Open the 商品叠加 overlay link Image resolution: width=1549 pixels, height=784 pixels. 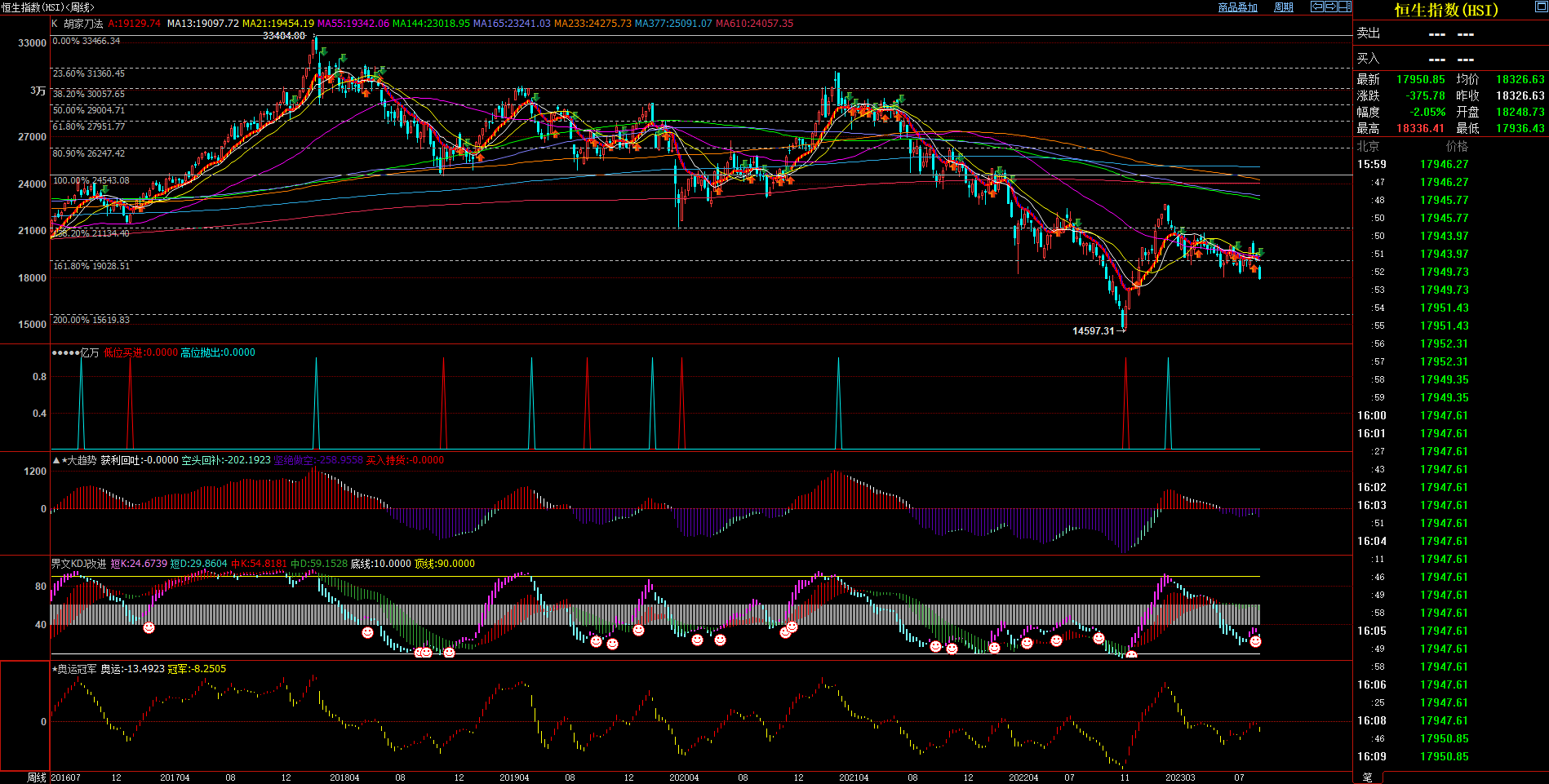(1237, 7)
